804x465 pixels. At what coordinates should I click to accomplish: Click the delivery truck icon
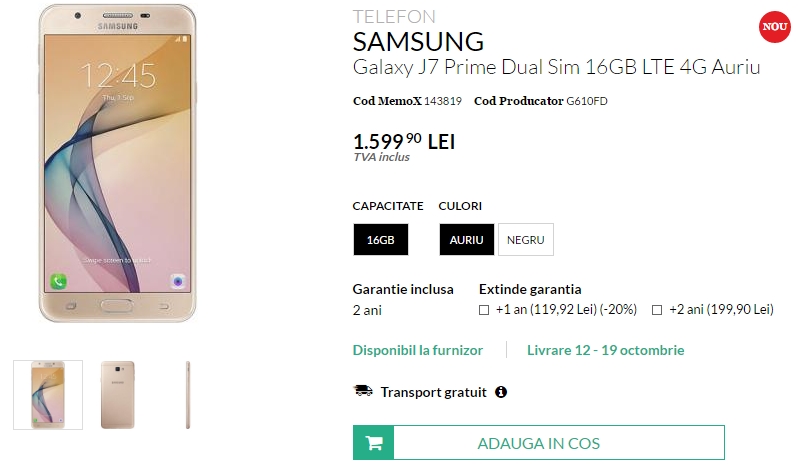[363, 391]
